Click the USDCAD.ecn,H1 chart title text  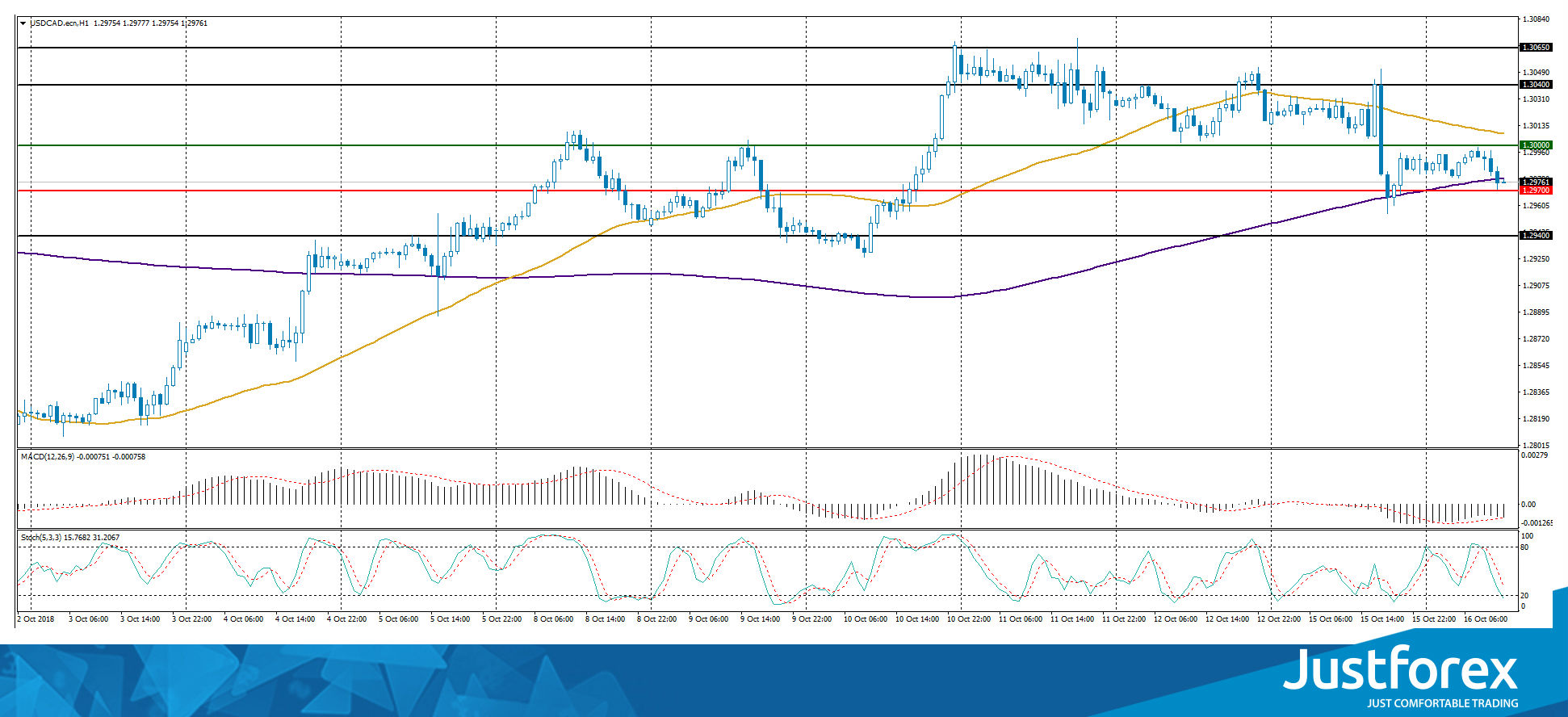[x=60, y=23]
